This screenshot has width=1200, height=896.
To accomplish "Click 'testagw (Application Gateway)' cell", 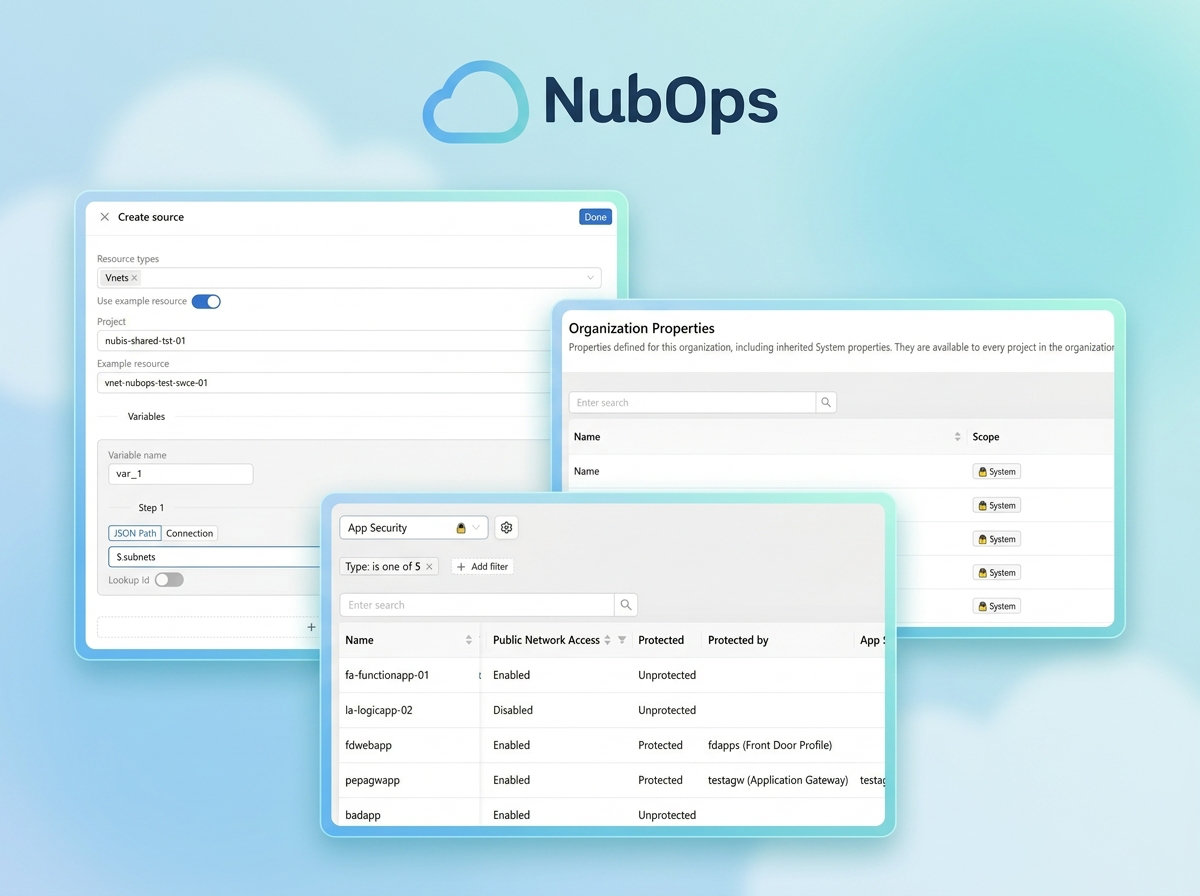I will click(x=778, y=780).
